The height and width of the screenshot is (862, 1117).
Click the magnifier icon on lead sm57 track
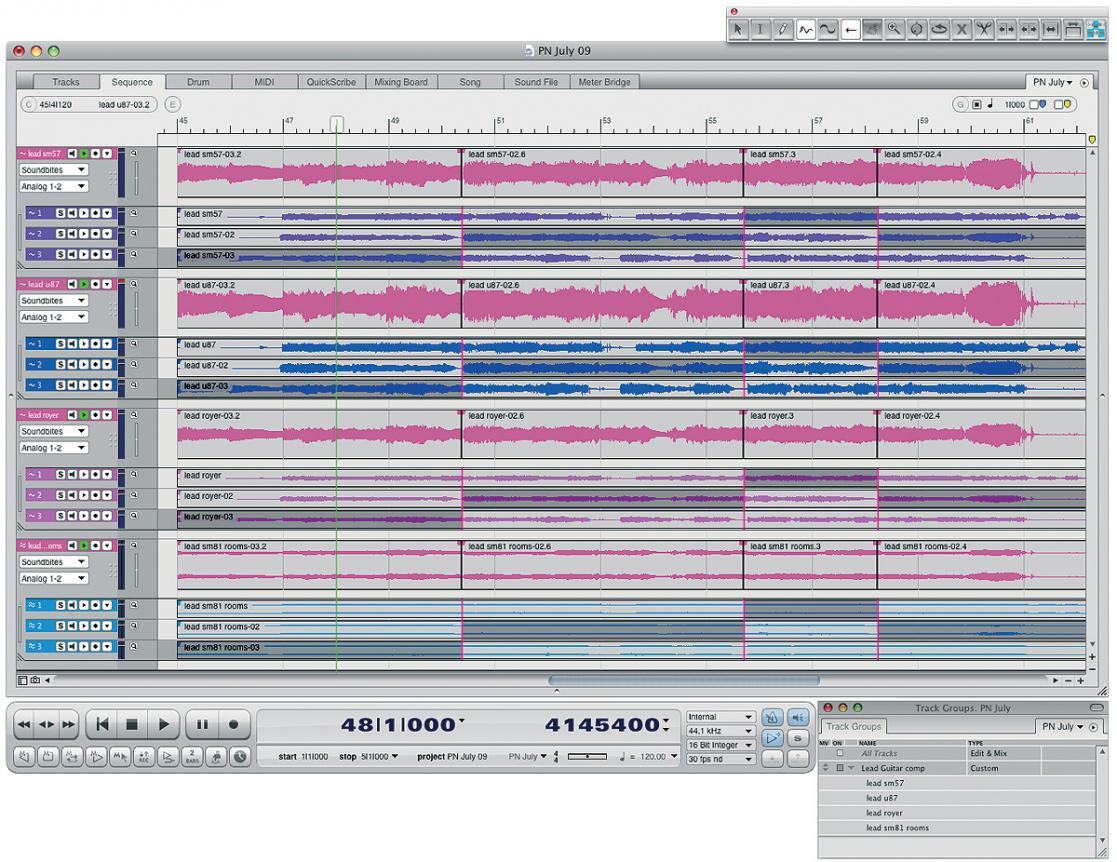[134, 154]
